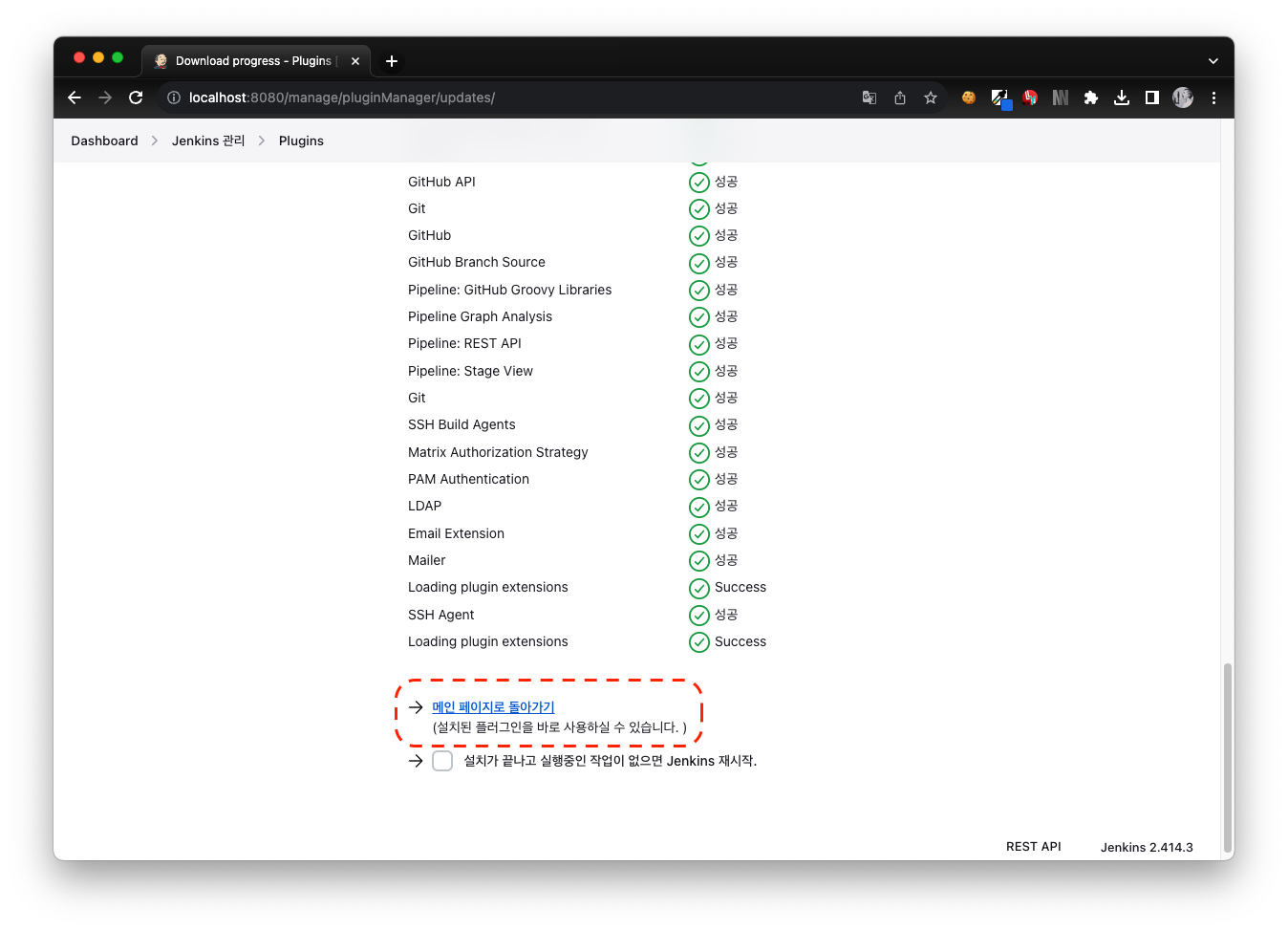Viewport: 1288px width, 931px height.
Task: Select the Pipeline: Stage View text
Action: coord(470,371)
